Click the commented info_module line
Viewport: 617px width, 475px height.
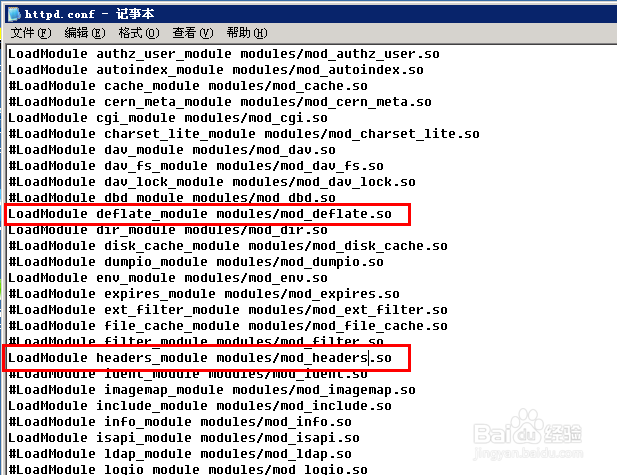(x=180, y=422)
